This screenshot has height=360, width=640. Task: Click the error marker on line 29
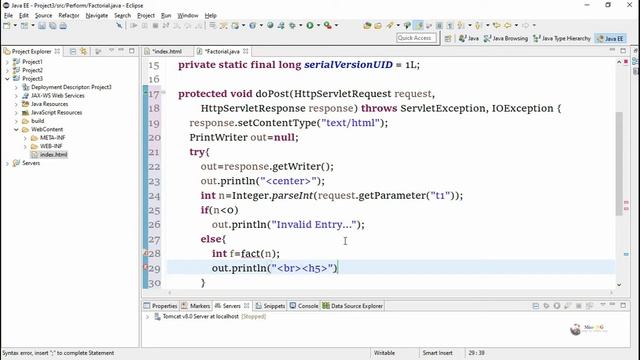(145, 267)
